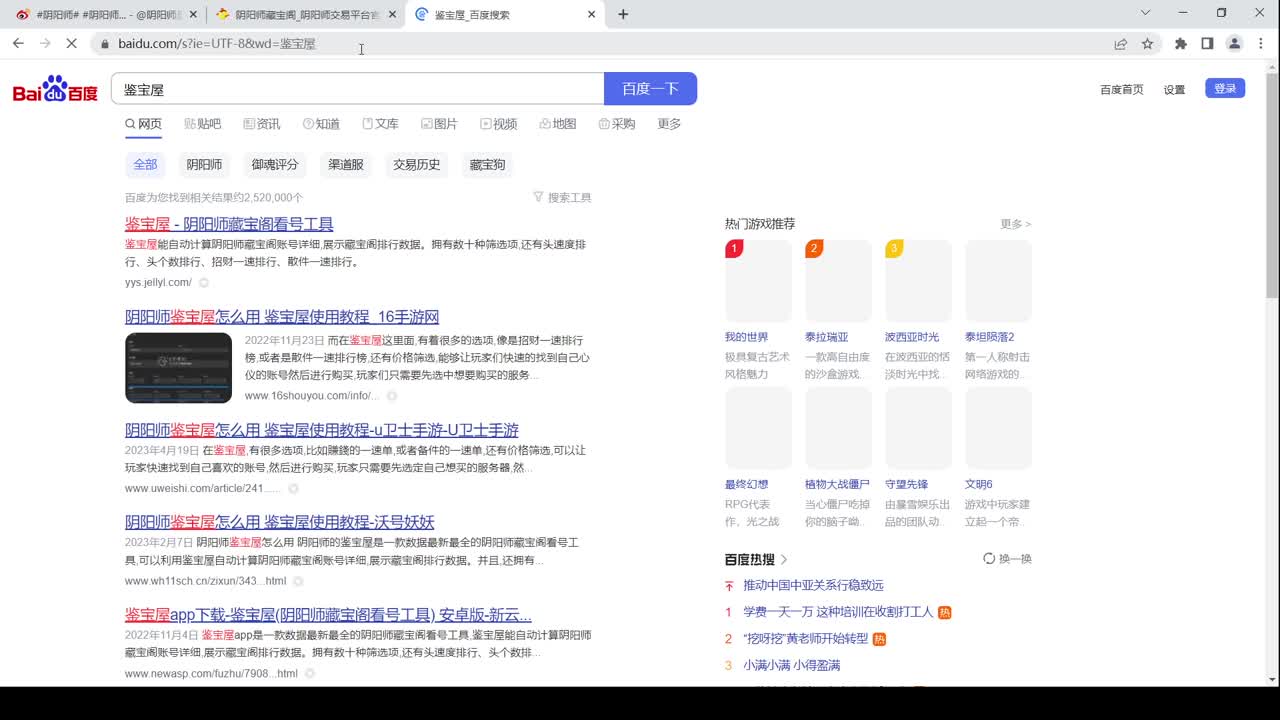Image resolution: width=1280 pixels, height=720 pixels.
Task: Bookmark this page with star icon
Action: point(1147,44)
